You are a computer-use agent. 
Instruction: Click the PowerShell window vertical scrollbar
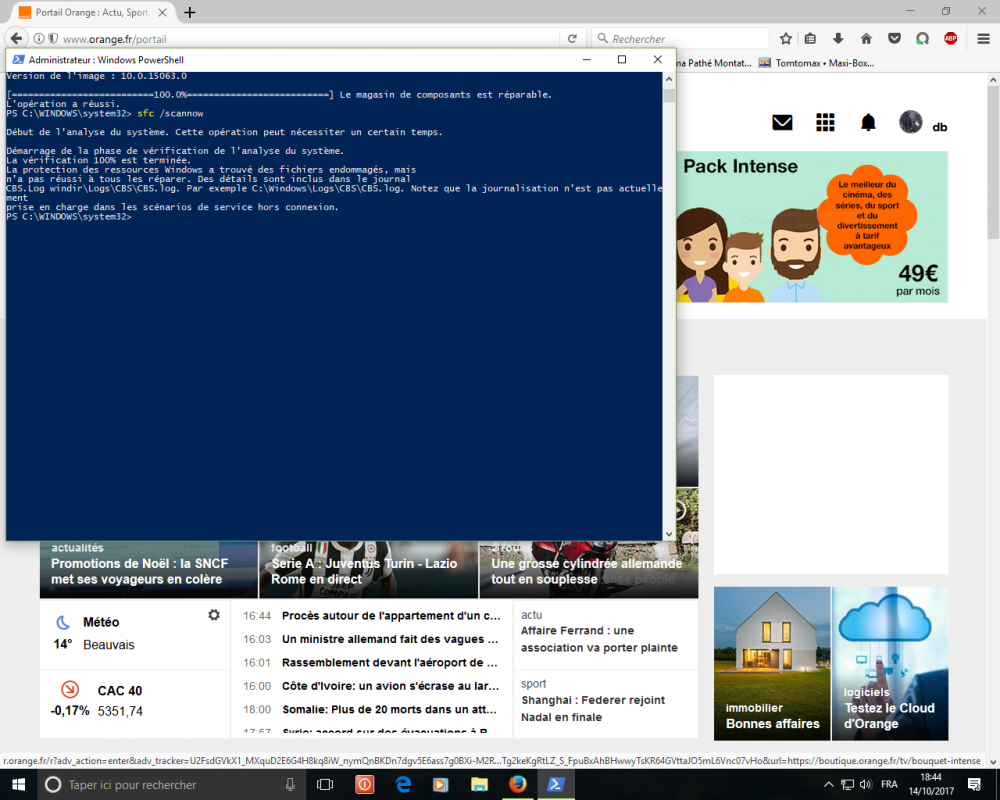668,300
